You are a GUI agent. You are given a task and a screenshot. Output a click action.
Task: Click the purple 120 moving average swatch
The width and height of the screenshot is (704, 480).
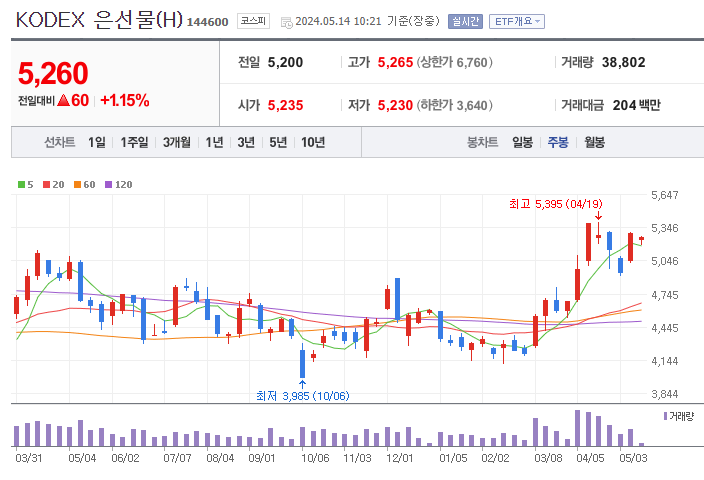tap(108, 185)
